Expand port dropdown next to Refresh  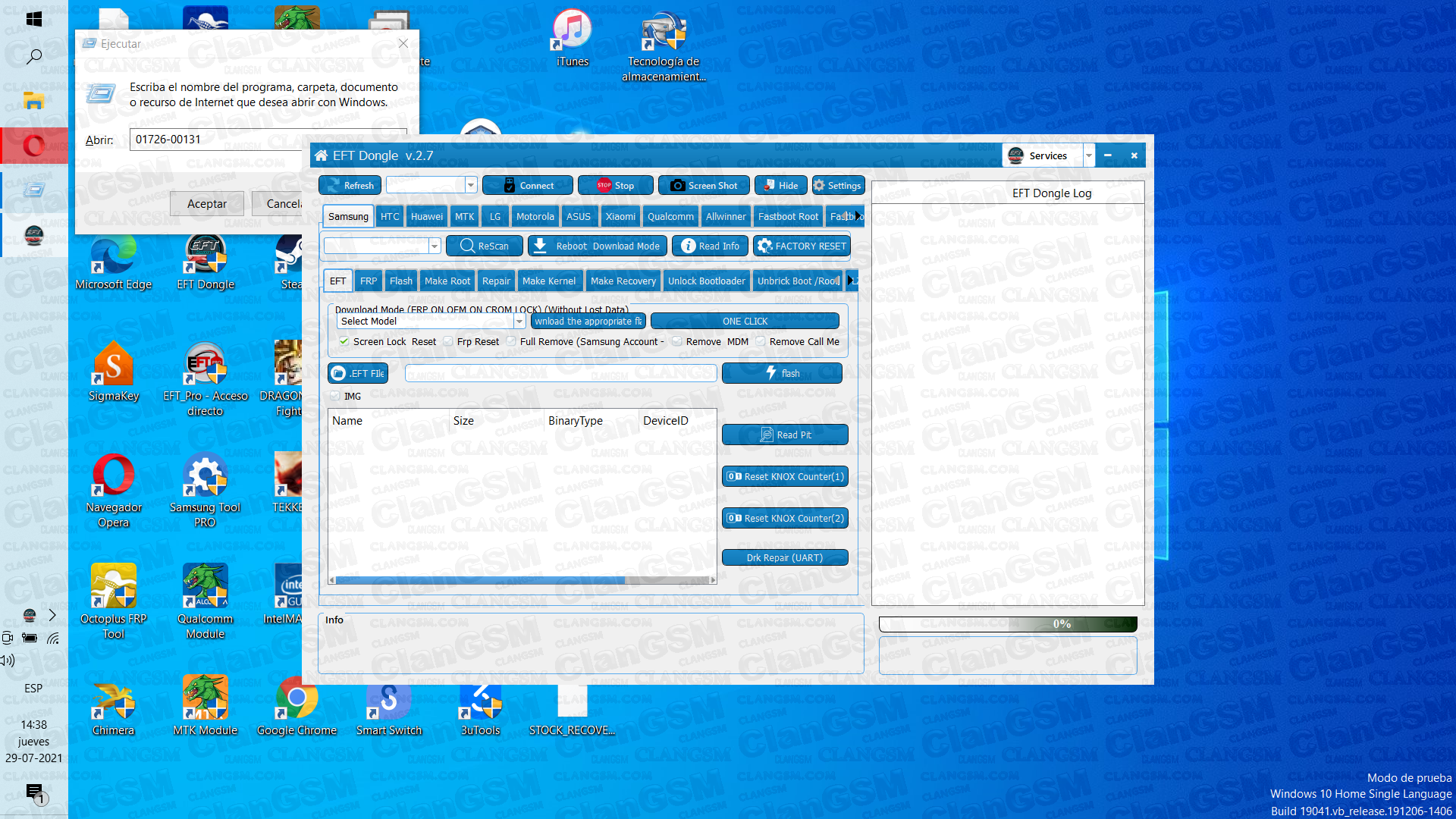click(x=471, y=185)
